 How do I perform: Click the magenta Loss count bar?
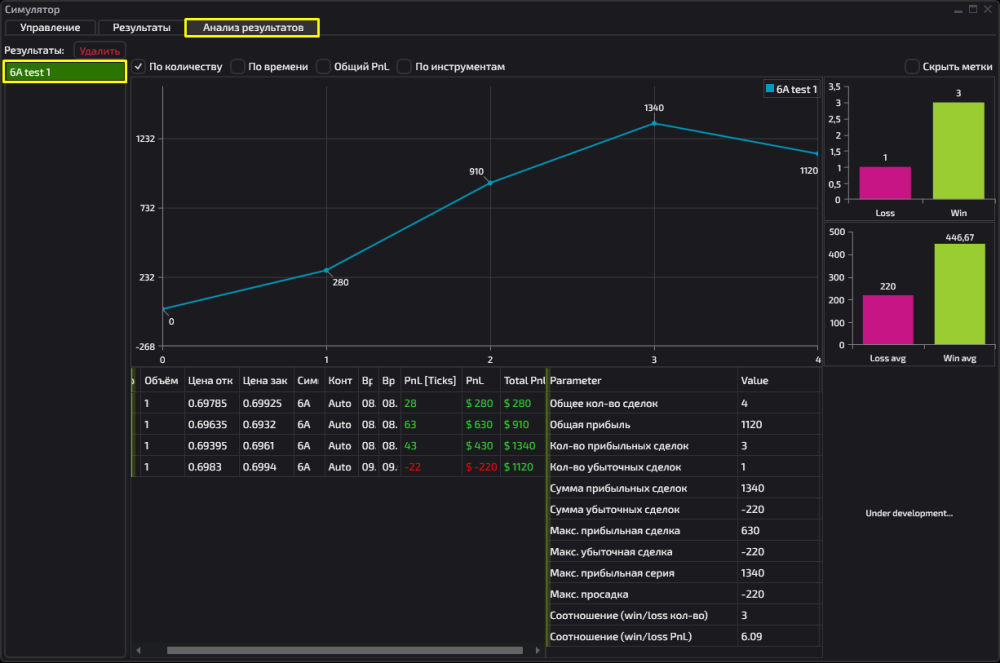pos(885,183)
